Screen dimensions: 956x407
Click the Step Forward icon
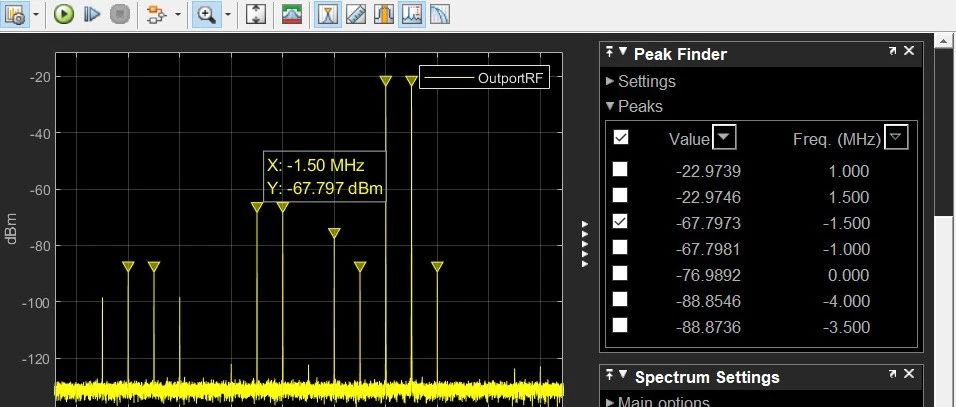pyautogui.click(x=92, y=14)
